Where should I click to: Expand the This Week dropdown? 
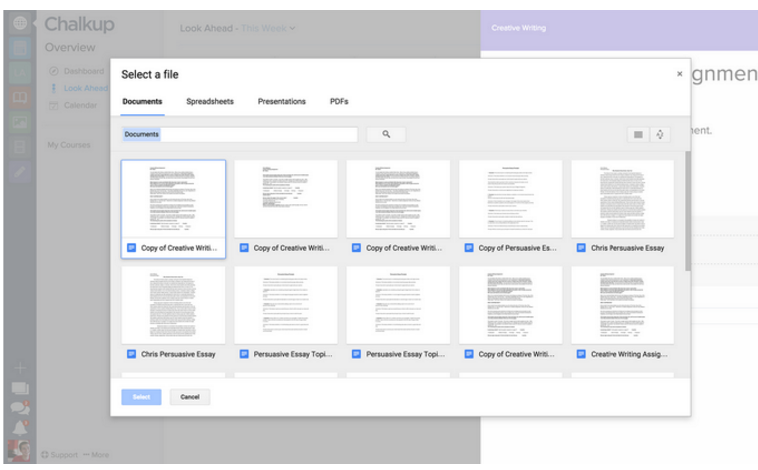coord(268,29)
